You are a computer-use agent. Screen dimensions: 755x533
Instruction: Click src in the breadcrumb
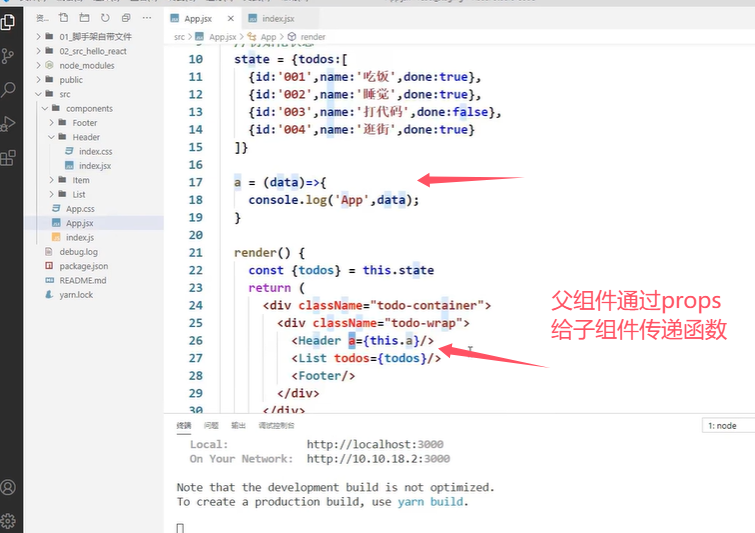179,37
